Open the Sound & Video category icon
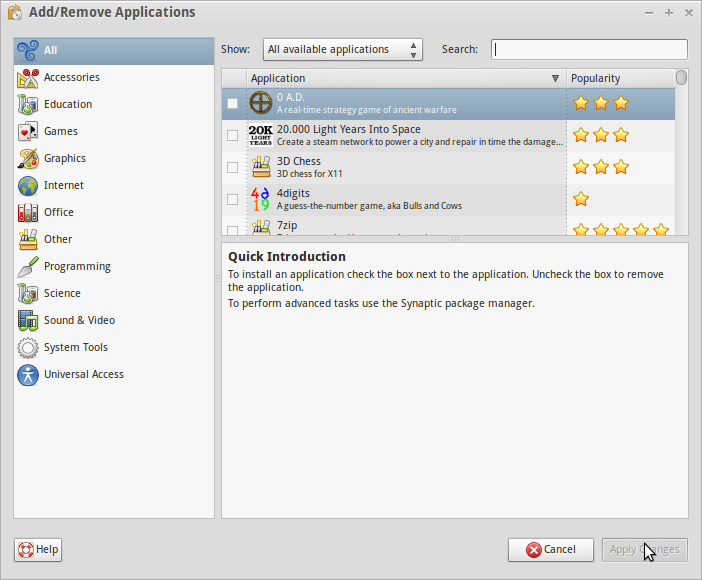This screenshot has width=702, height=580. click(x=28, y=321)
